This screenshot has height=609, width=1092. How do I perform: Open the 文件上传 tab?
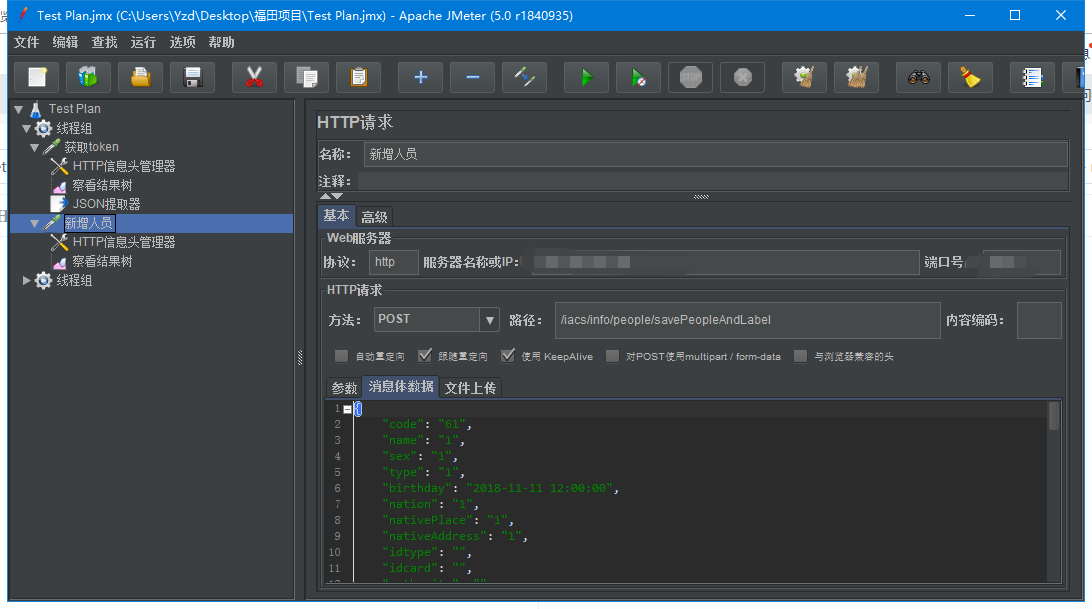coord(470,388)
